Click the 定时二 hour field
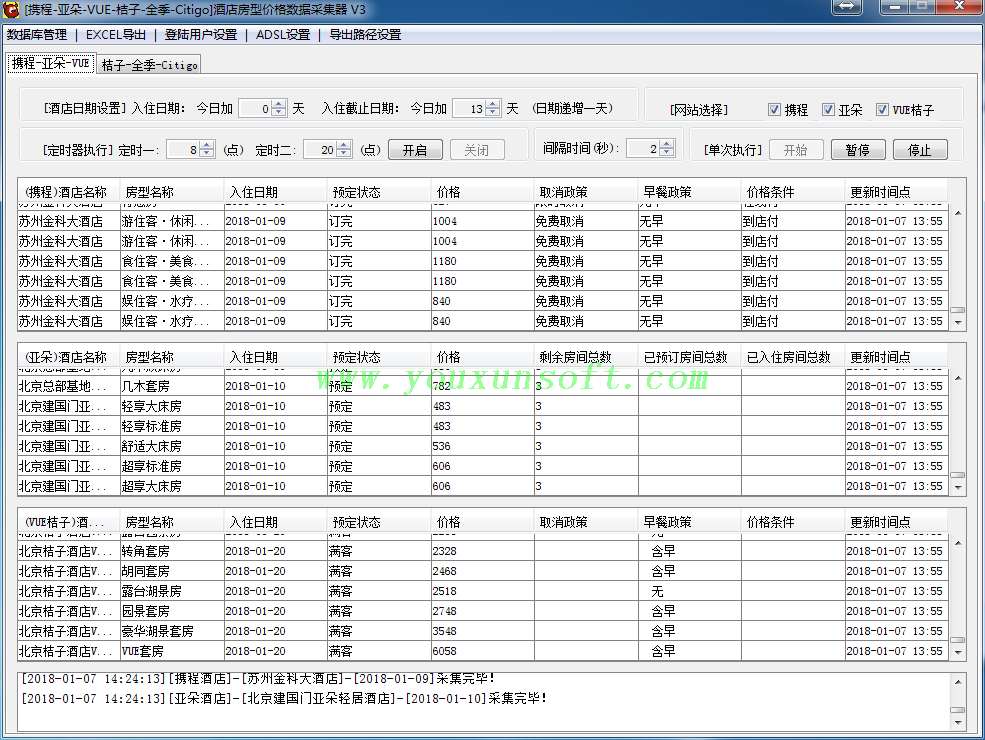 [x=320, y=150]
